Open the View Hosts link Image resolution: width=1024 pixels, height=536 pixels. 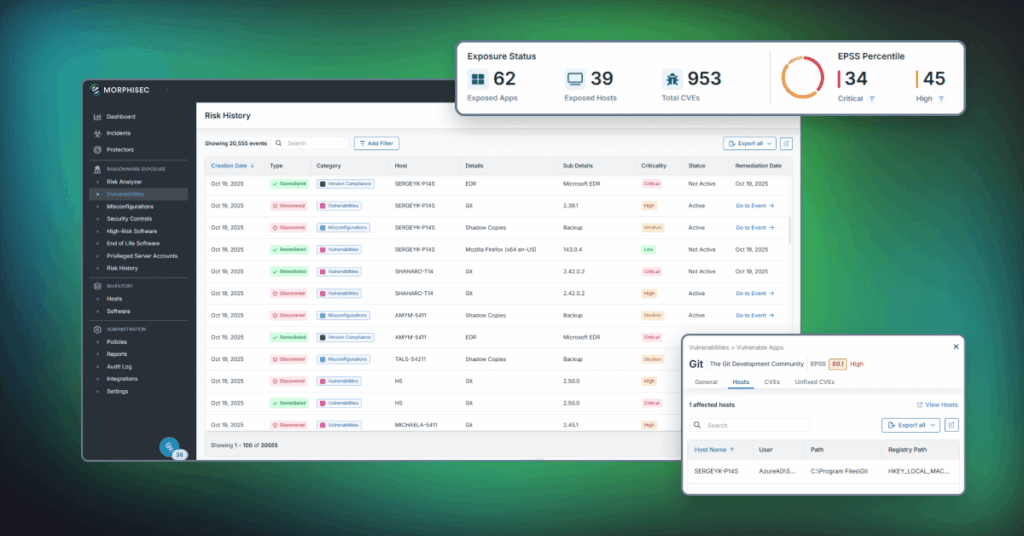click(x=937, y=405)
